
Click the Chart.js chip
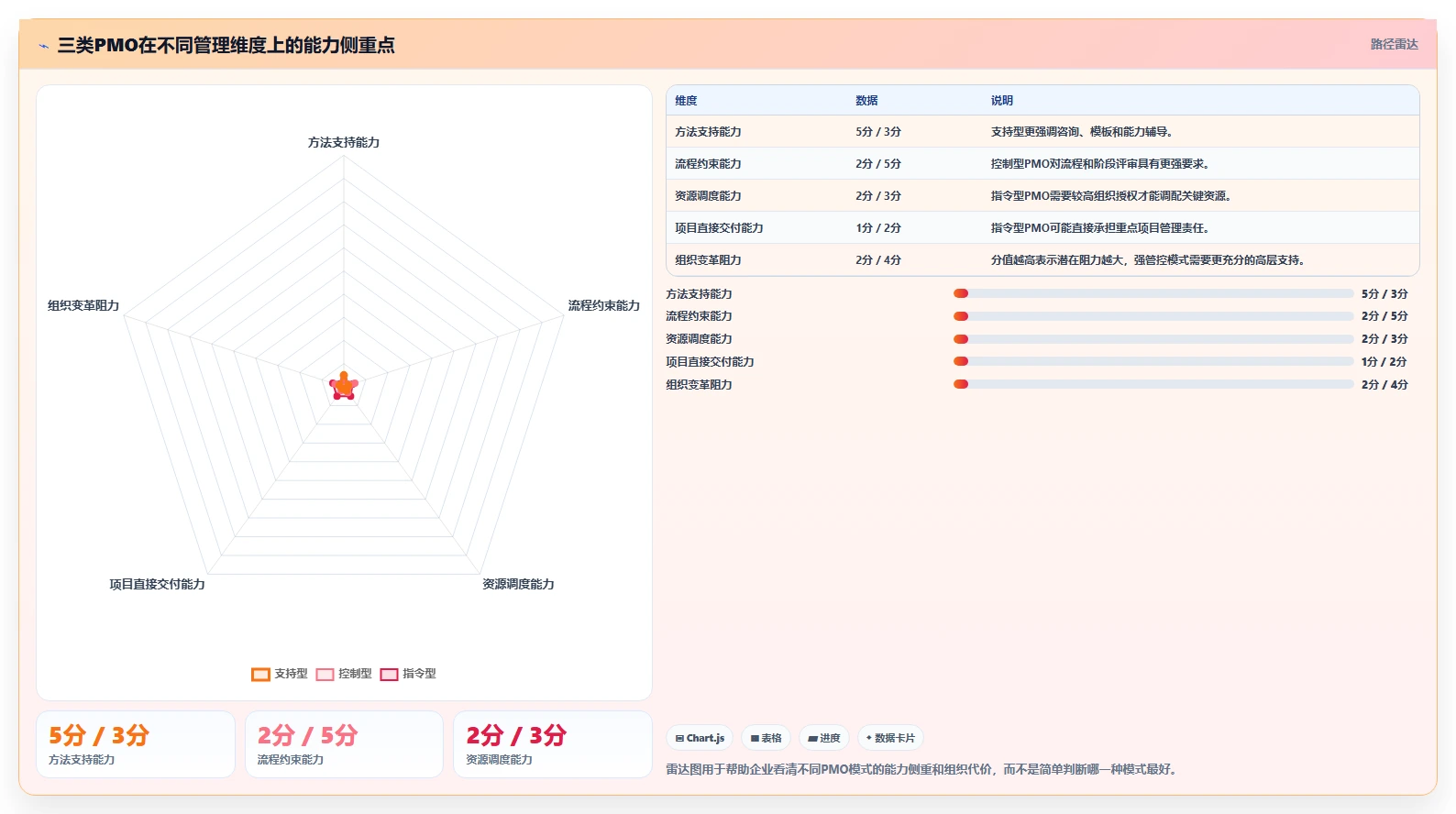point(700,738)
